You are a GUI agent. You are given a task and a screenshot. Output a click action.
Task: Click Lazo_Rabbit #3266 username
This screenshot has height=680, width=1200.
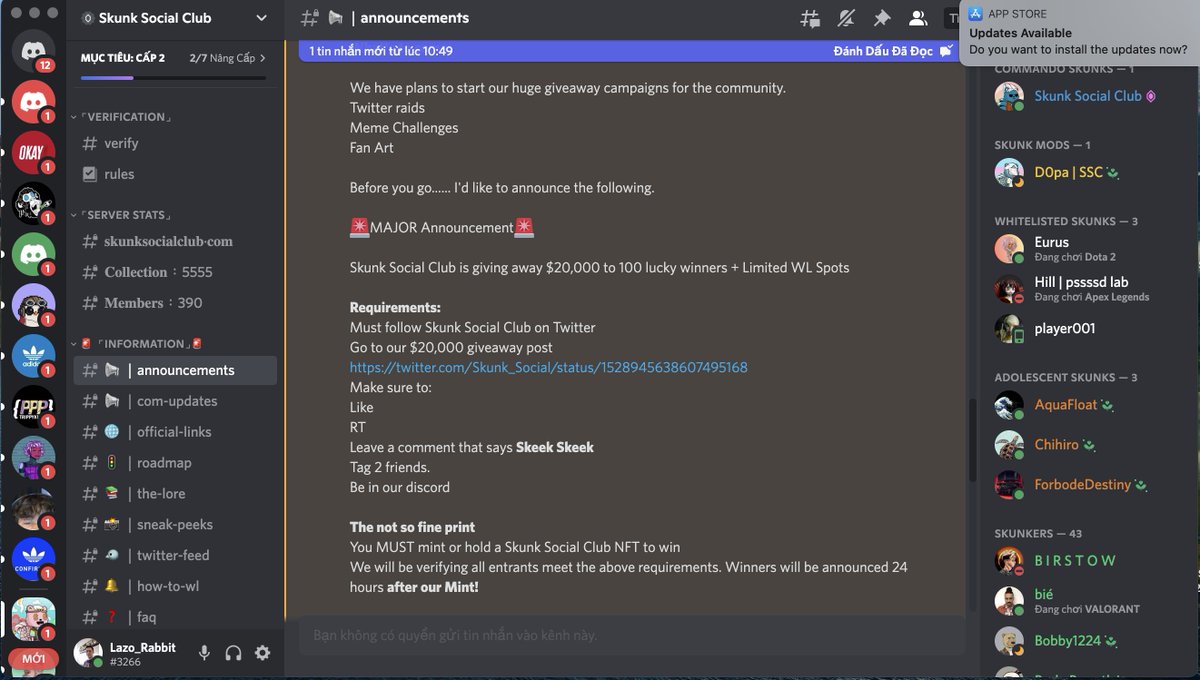point(143,654)
